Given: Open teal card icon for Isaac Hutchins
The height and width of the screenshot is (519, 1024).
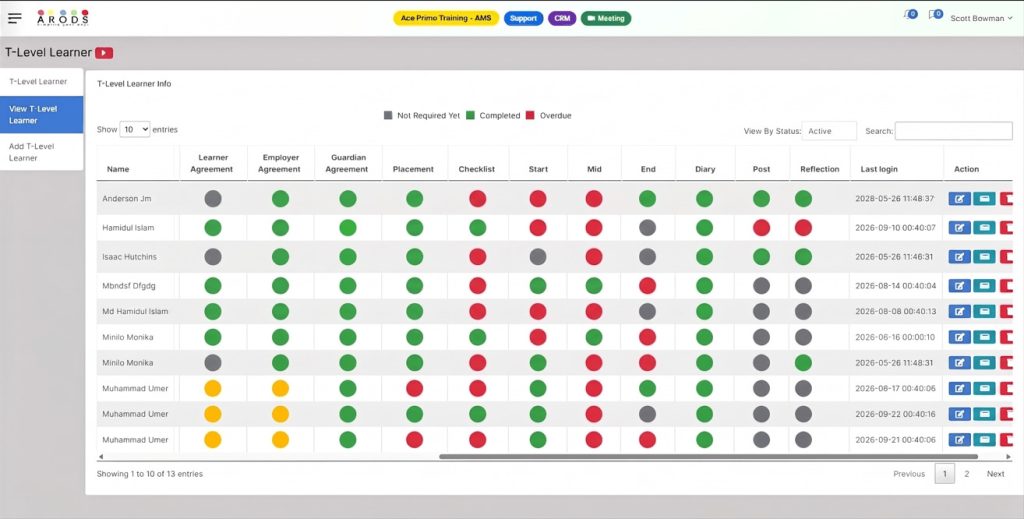Looking at the screenshot, I should click(984, 257).
